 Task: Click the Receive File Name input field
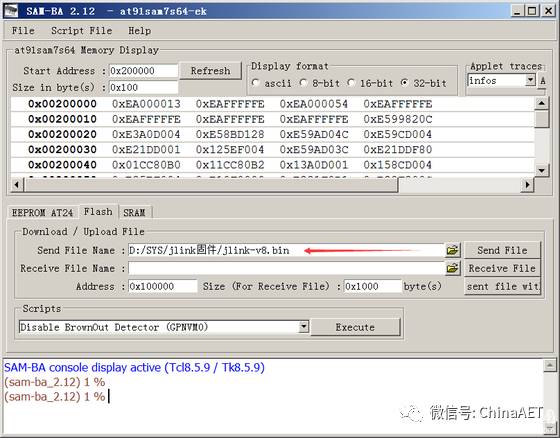click(286, 268)
